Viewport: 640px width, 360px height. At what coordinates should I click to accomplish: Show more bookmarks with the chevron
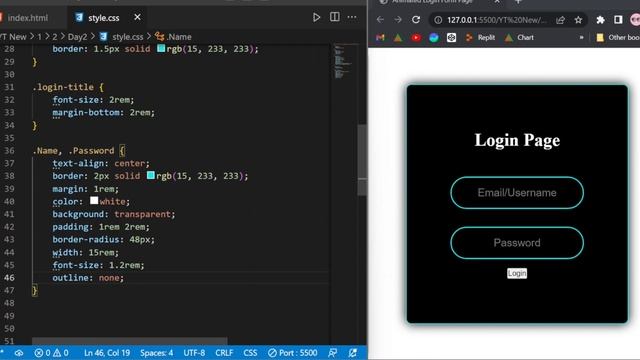tap(581, 38)
